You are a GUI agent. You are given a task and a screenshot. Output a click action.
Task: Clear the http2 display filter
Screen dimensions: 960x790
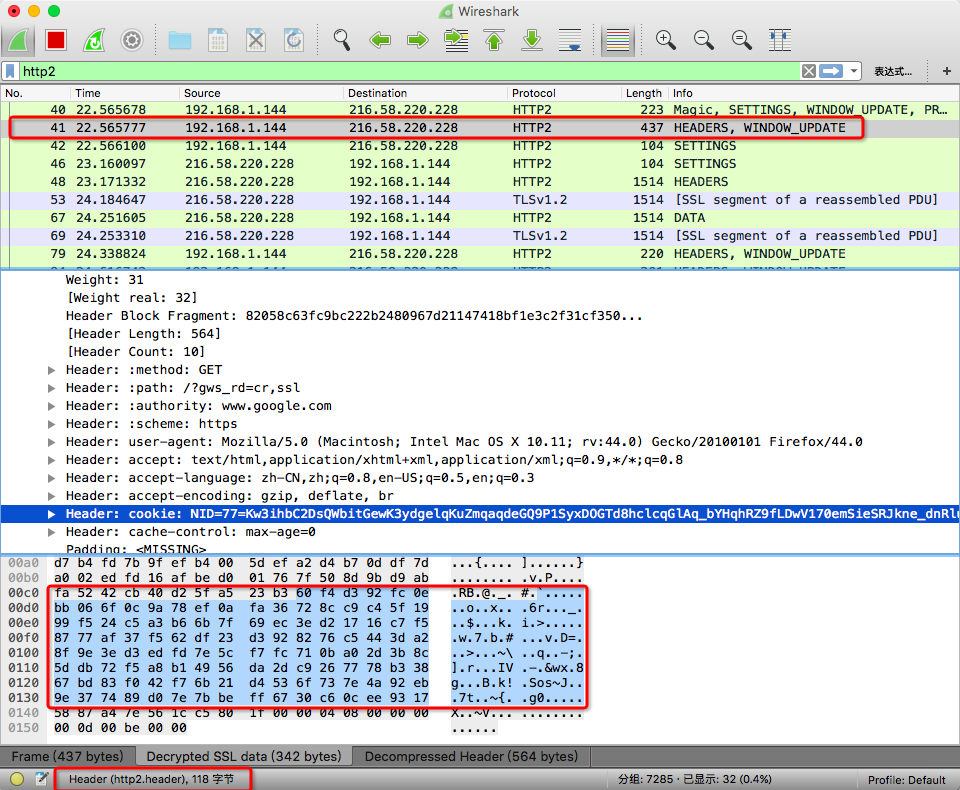coord(809,71)
